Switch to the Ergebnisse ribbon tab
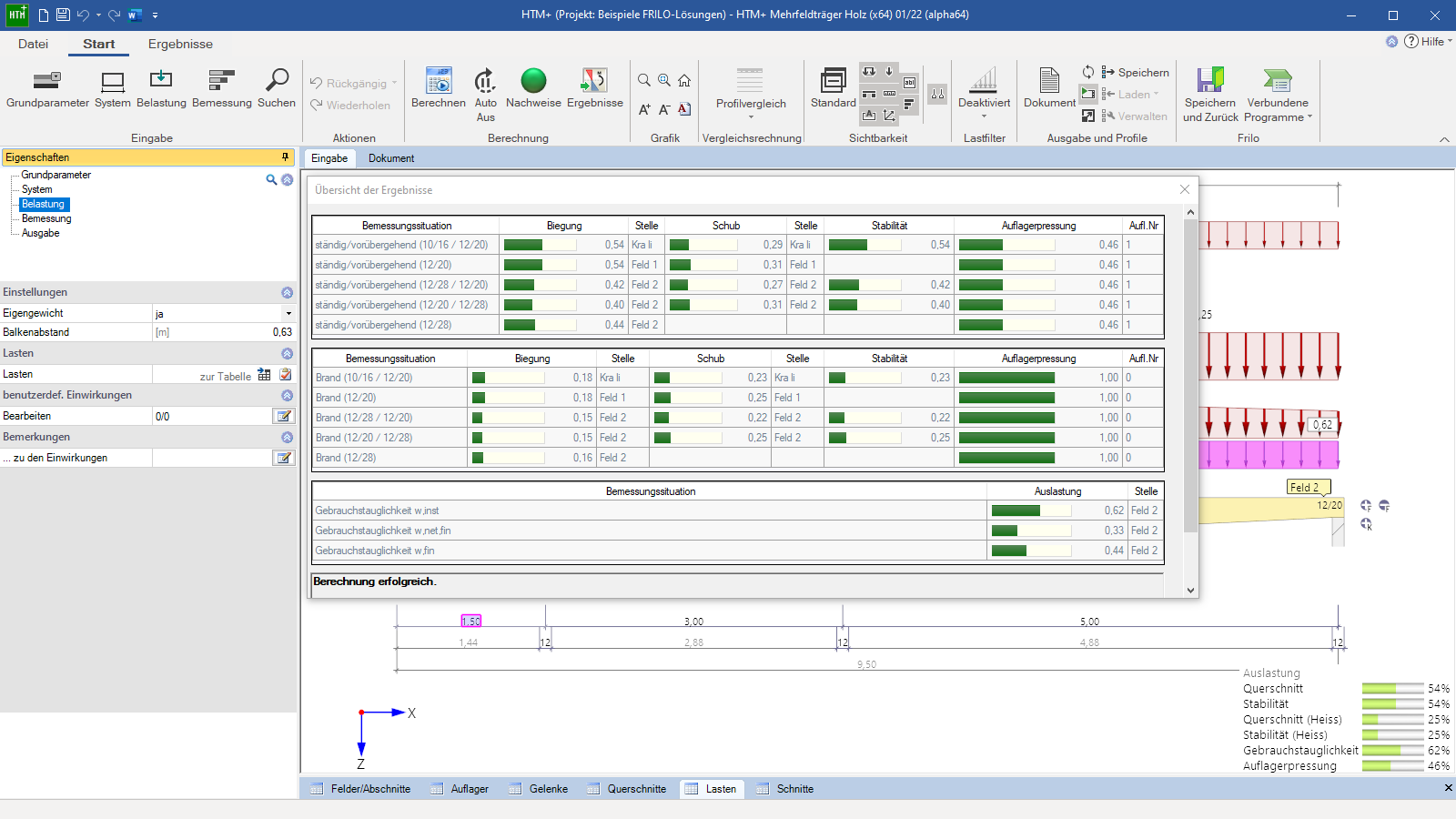The image size is (1456, 819). coord(180,44)
